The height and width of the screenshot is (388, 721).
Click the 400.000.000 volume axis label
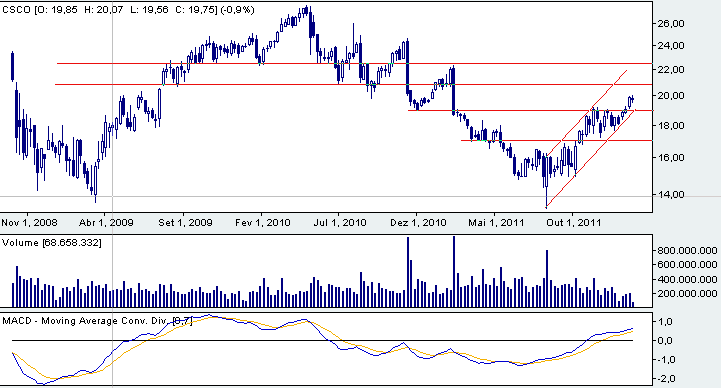click(x=687, y=280)
